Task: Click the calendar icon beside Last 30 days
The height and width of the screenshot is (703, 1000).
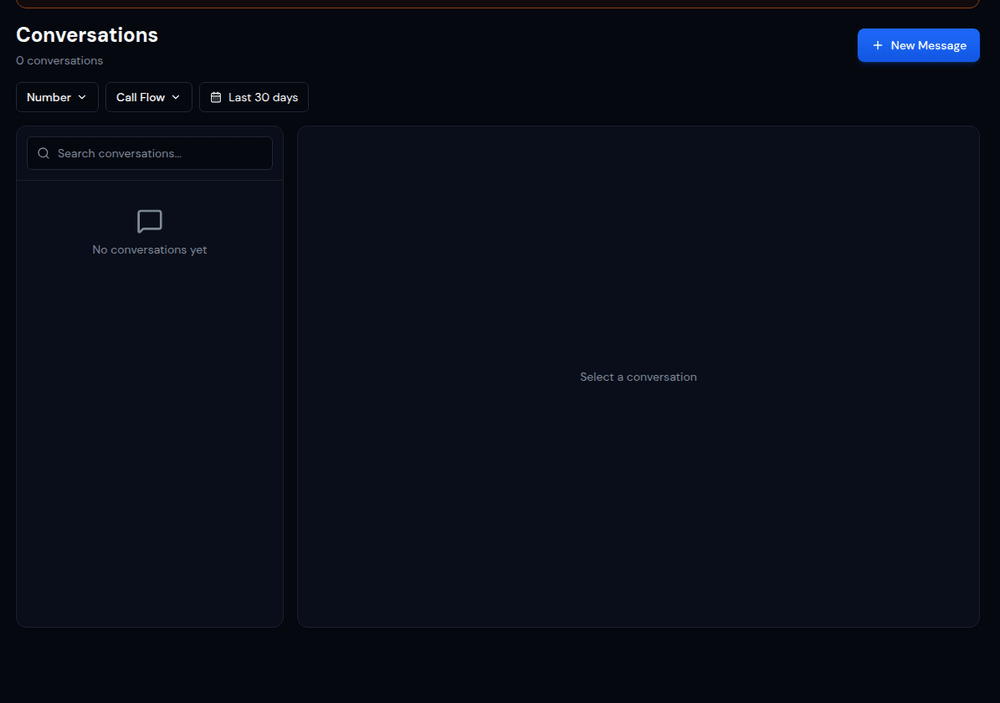Action: [x=216, y=97]
